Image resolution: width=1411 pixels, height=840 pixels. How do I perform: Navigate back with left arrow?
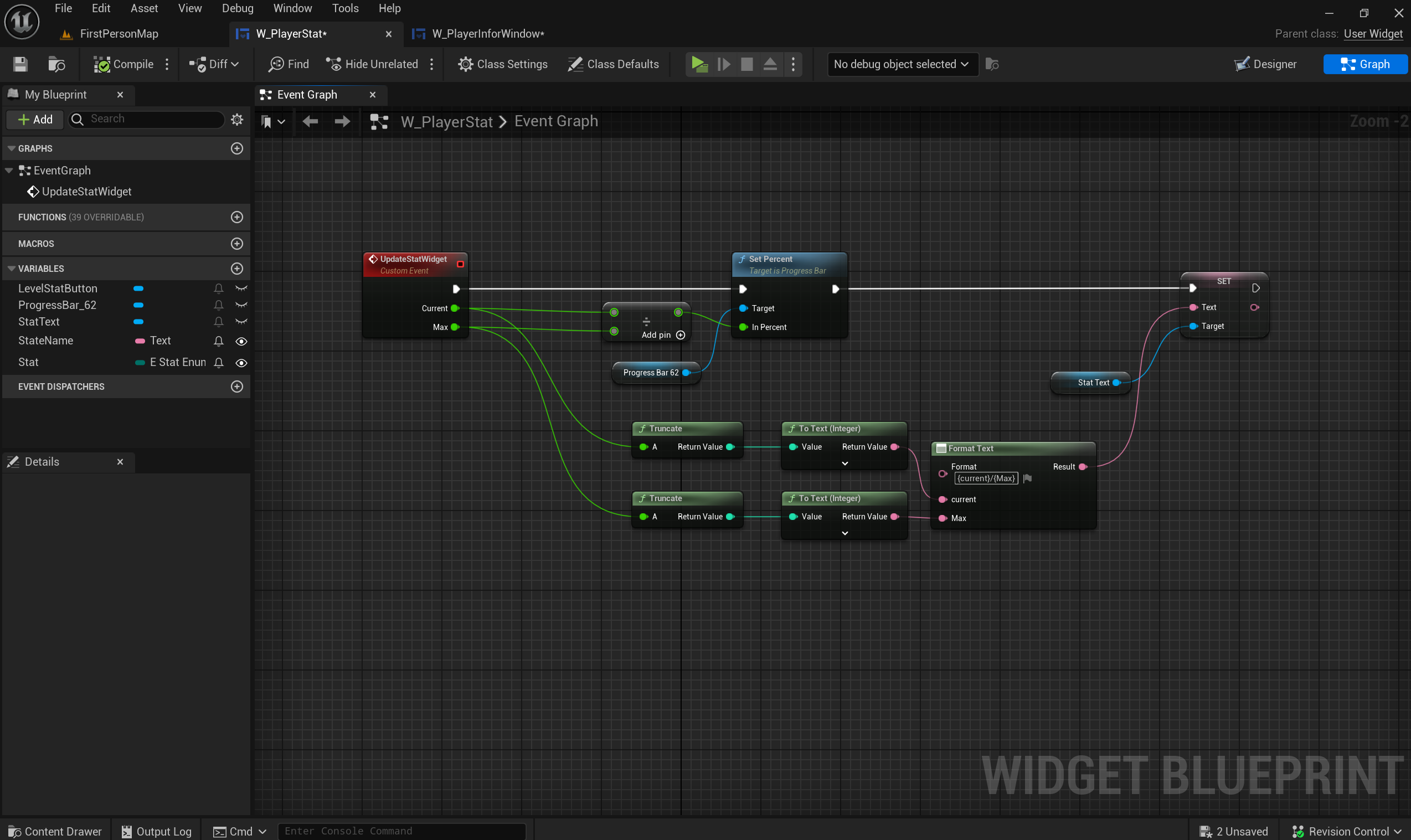(310, 122)
